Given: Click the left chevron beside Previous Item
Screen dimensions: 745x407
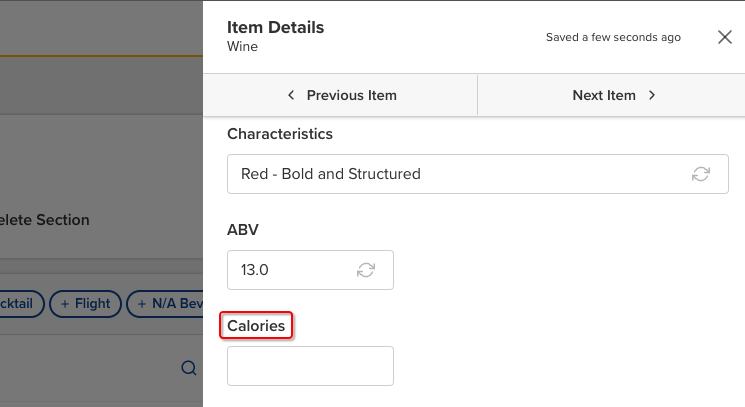Looking at the screenshot, I should pos(291,96).
